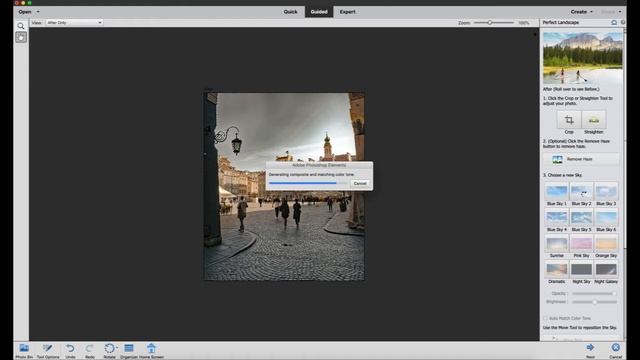Toggle Auto Match Color Tone checkbox
This screenshot has width=640, height=360.
[545, 318]
